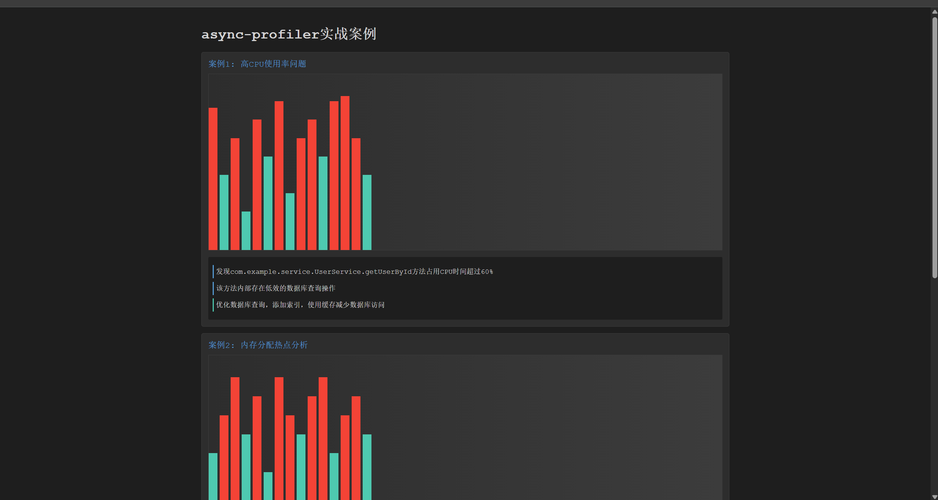Click the shortest teal bar in 案例2 chart
Viewport: 938px width, 500px height.
coord(268,486)
